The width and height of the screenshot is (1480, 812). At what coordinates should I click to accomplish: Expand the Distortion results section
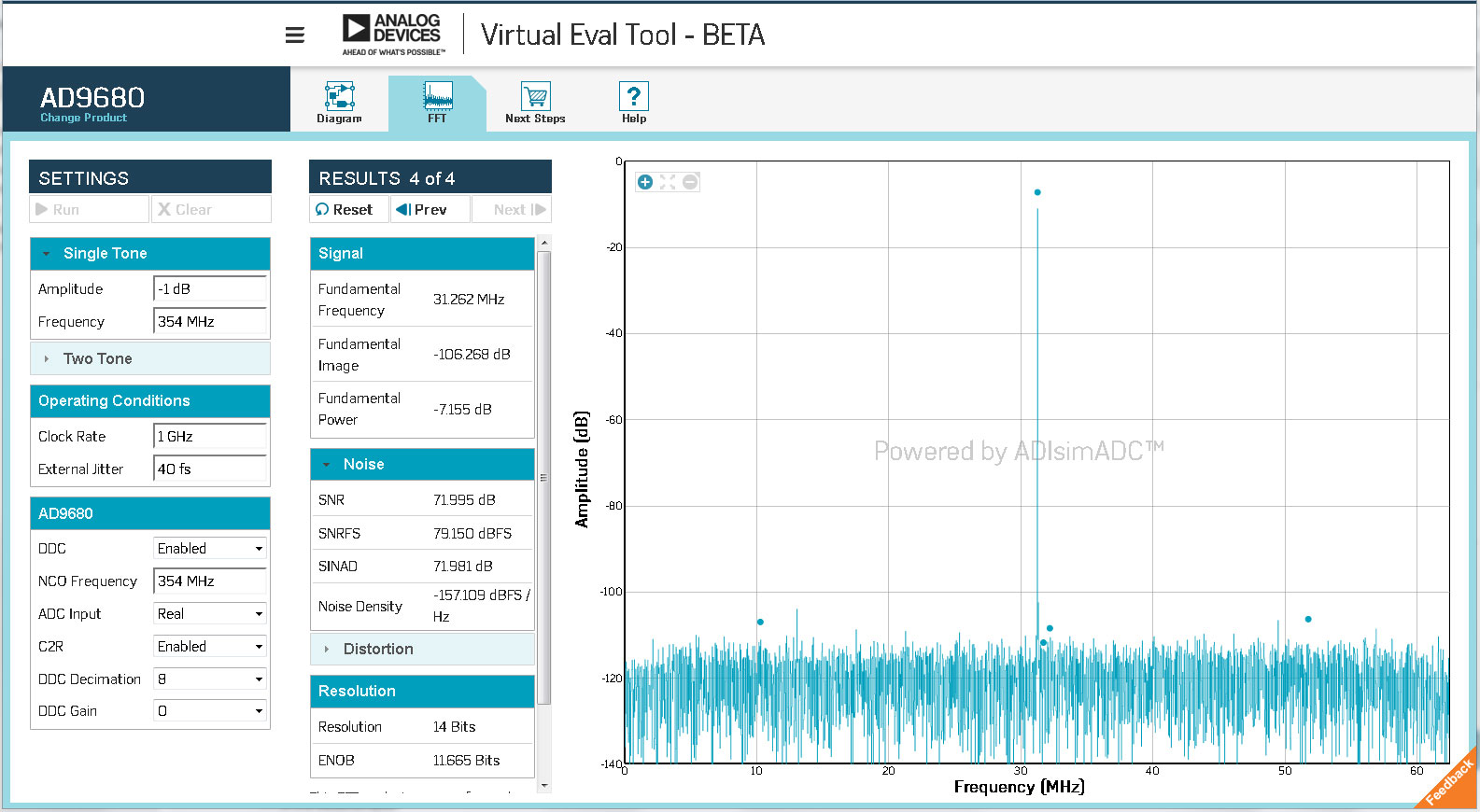coord(422,649)
